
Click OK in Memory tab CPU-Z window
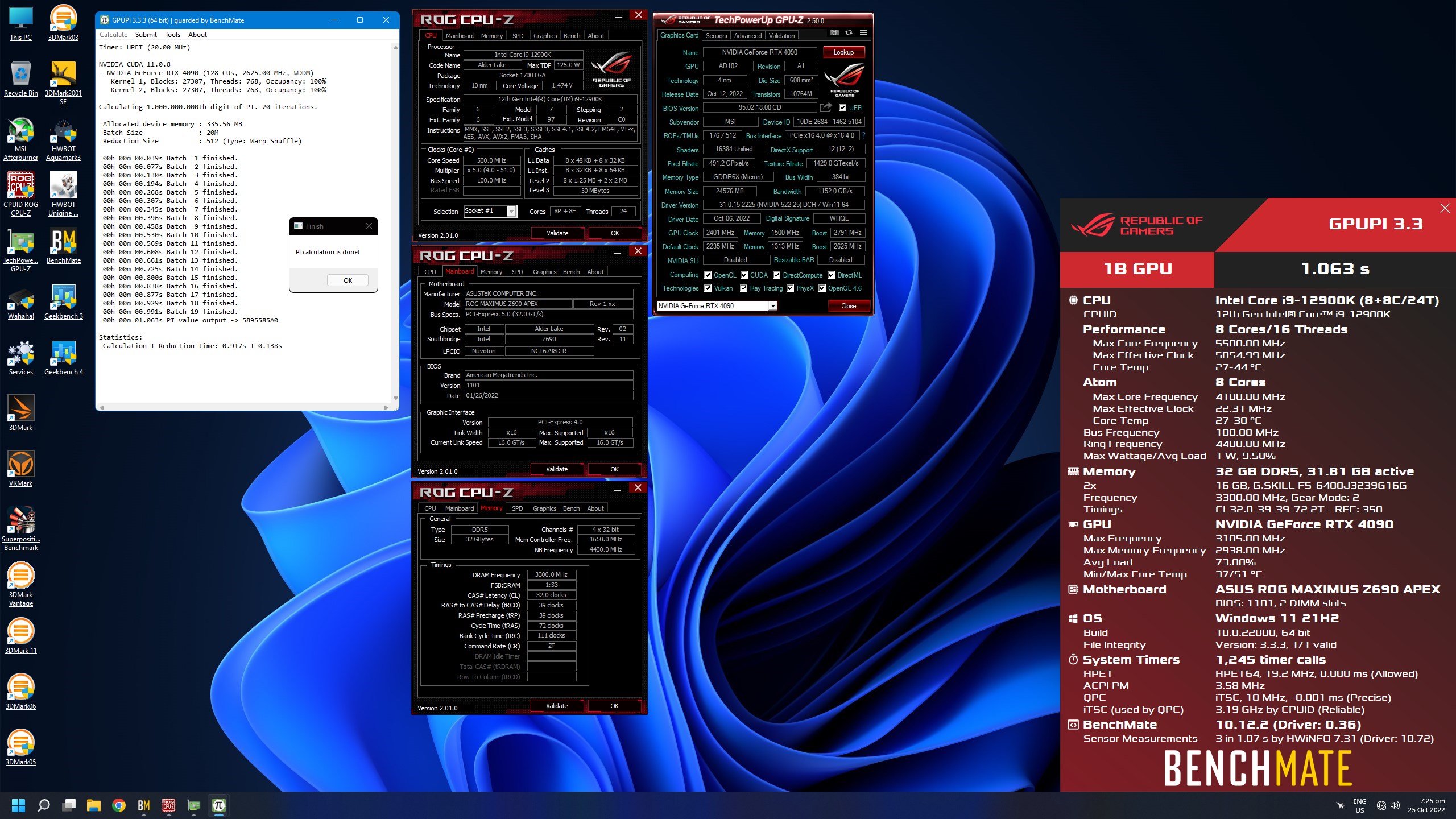[x=614, y=706]
